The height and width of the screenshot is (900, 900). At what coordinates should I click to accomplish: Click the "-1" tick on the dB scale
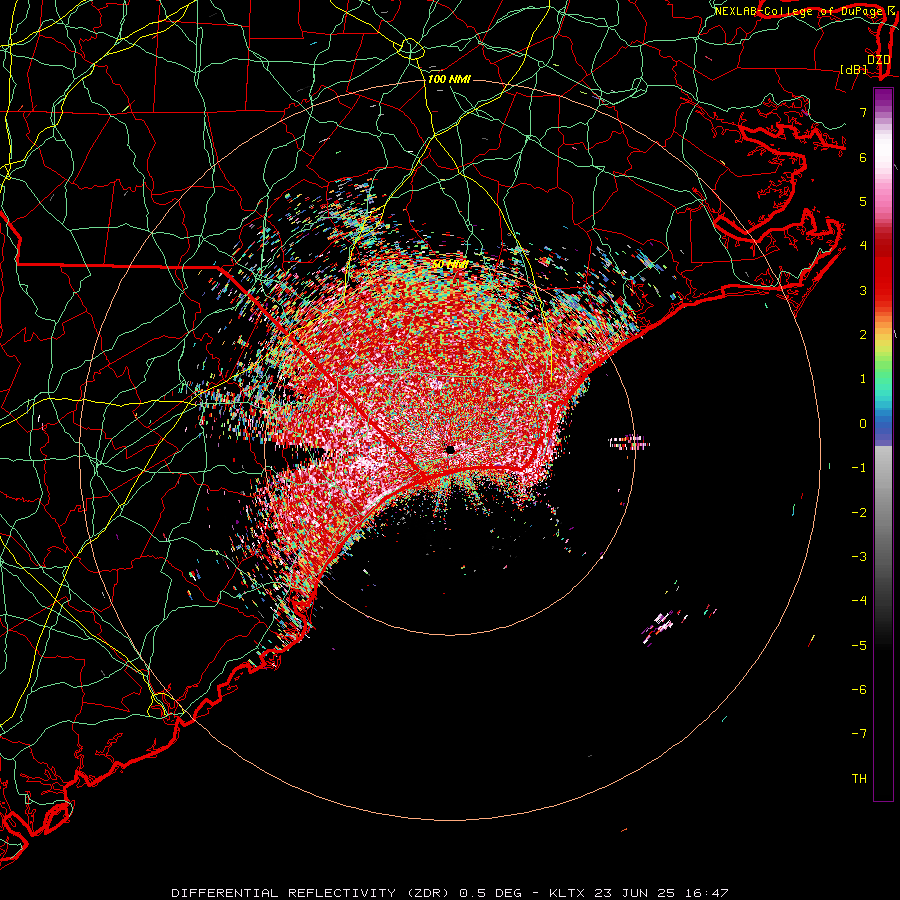[x=859, y=468]
